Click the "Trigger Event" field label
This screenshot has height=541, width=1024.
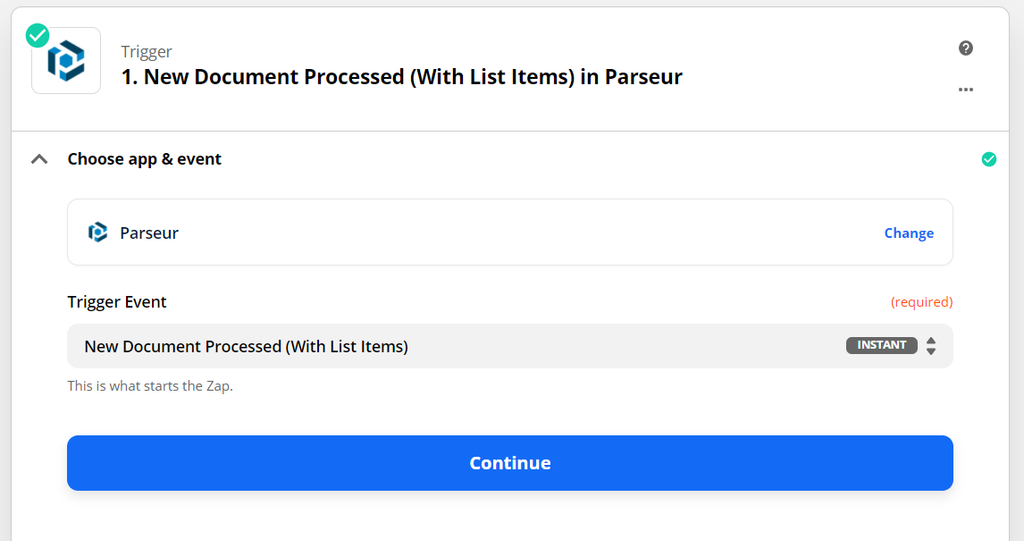[117, 302]
